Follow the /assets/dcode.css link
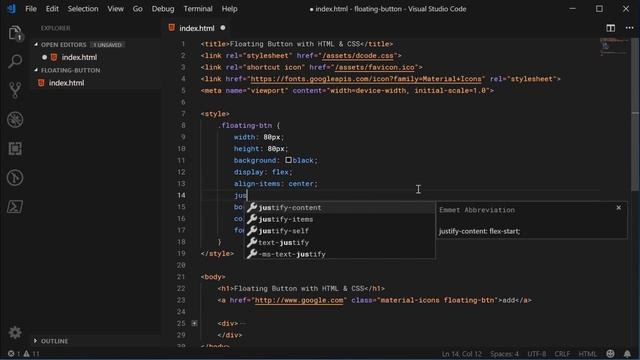 coord(358,56)
